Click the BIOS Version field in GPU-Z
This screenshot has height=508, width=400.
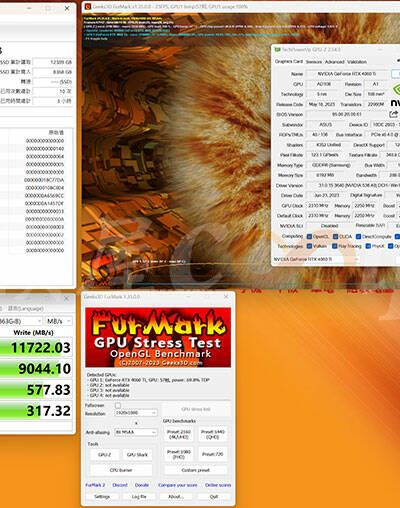[347, 114]
